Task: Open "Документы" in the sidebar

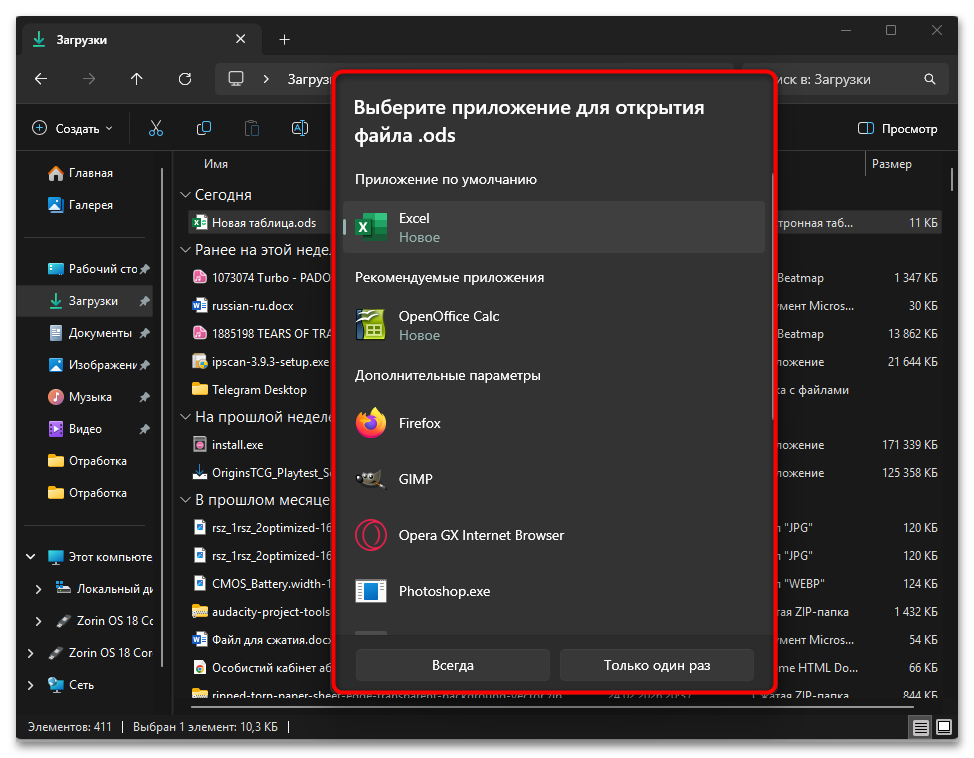Action: pyautogui.click(x=99, y=333)
